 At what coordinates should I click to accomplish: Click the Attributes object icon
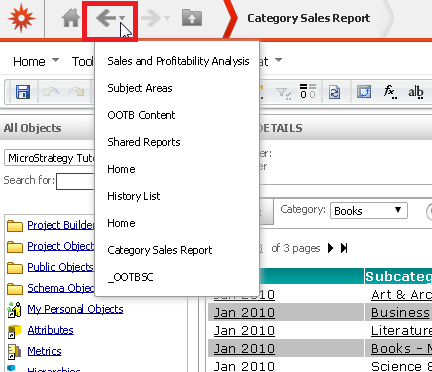coord(14,331)
